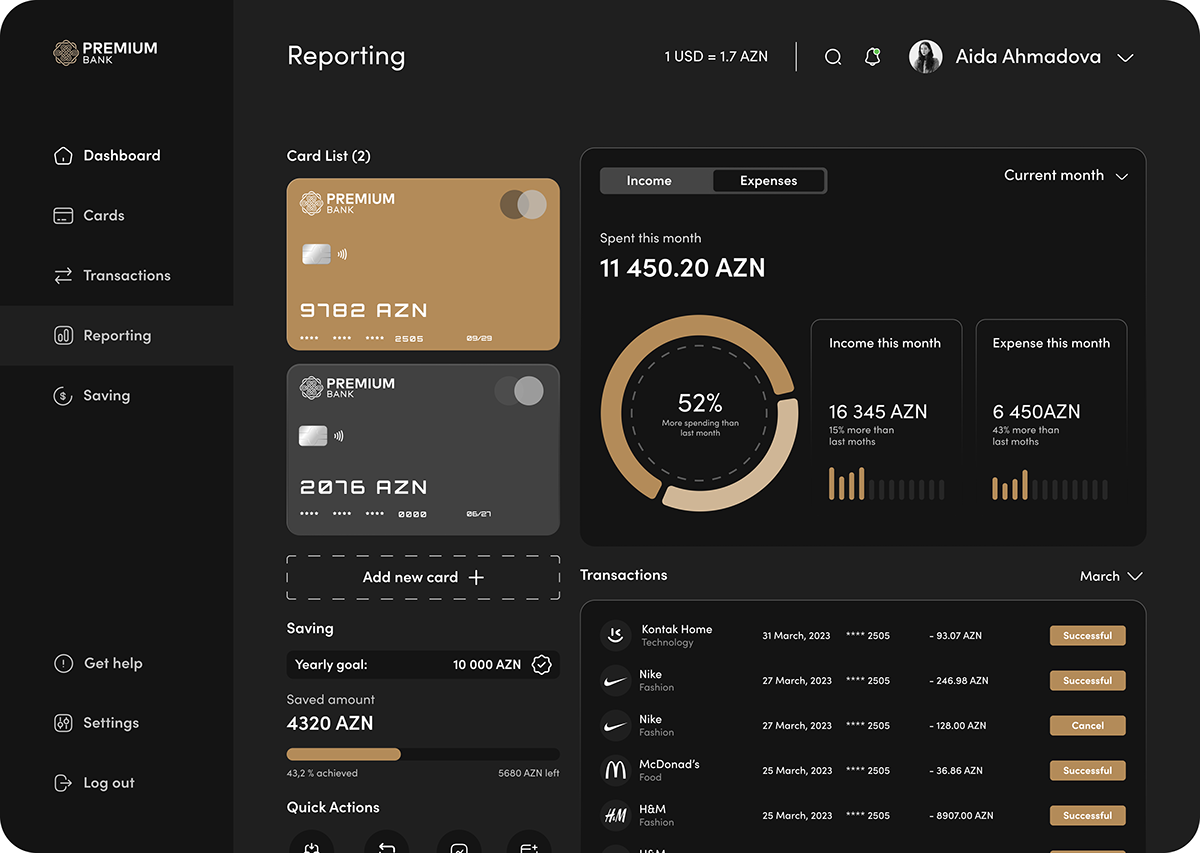Open the Dashboard section from sidebar
The height and width of the screenshot is (853, 1200).
point(110,155)
